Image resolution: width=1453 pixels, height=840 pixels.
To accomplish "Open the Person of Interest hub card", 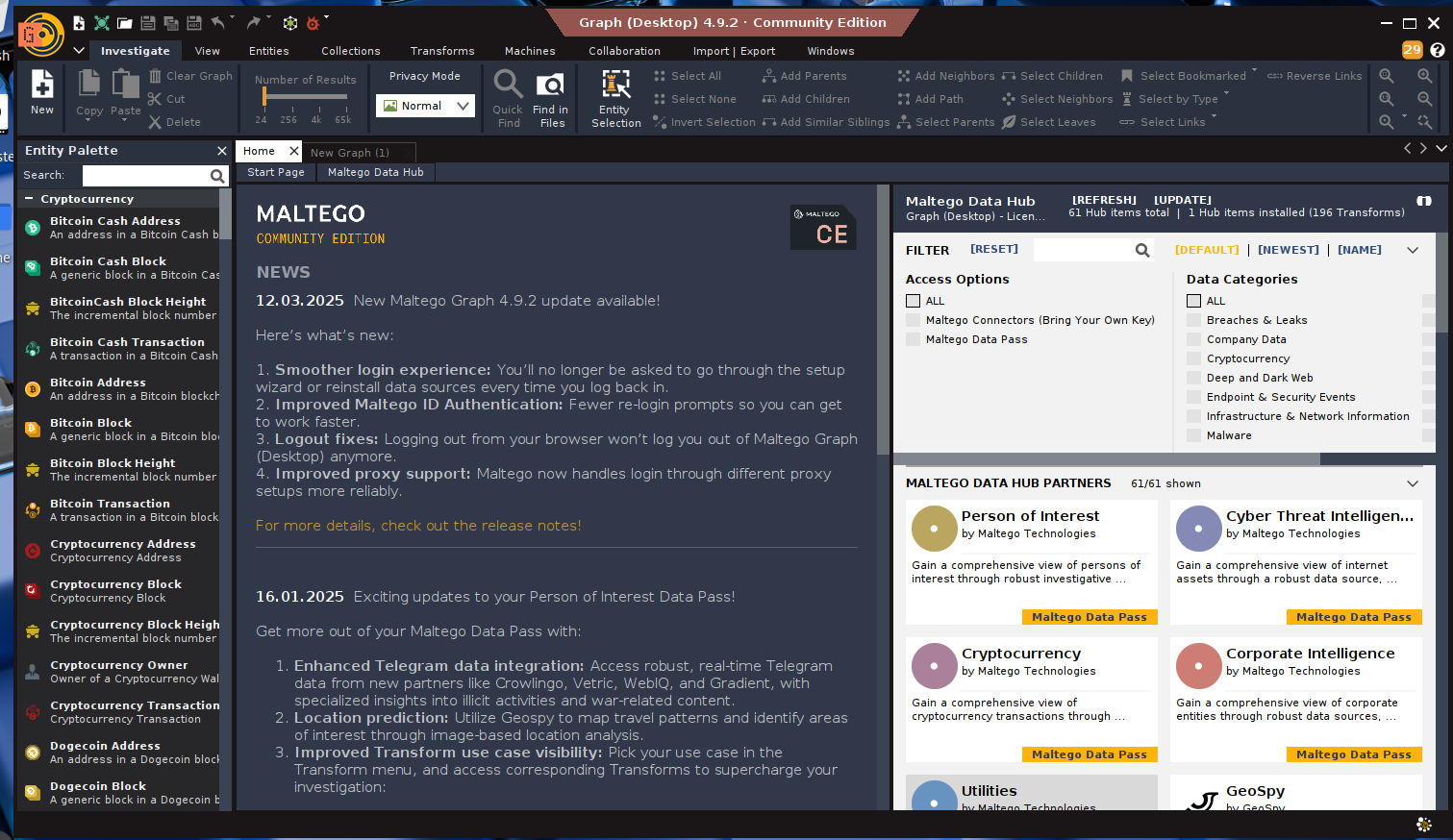I will pos(1032,562).
